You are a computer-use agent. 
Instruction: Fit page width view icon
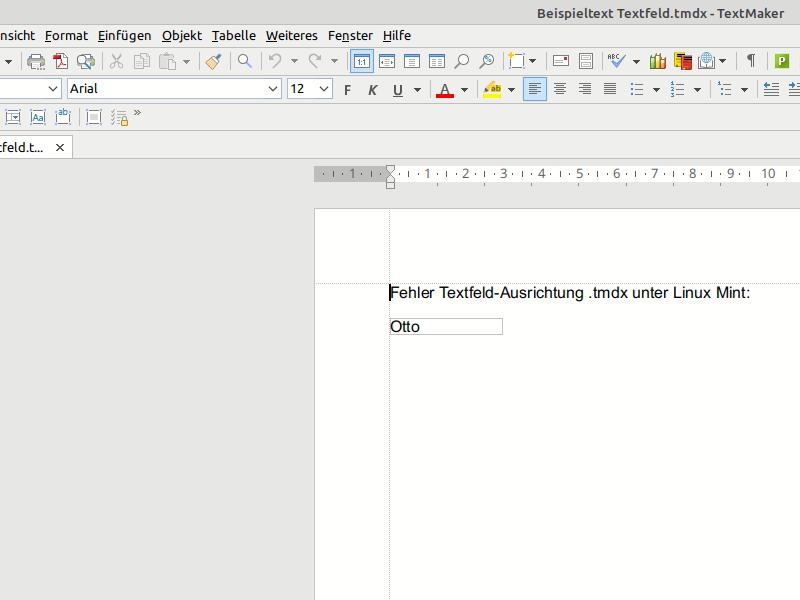[x=387, y=62]
